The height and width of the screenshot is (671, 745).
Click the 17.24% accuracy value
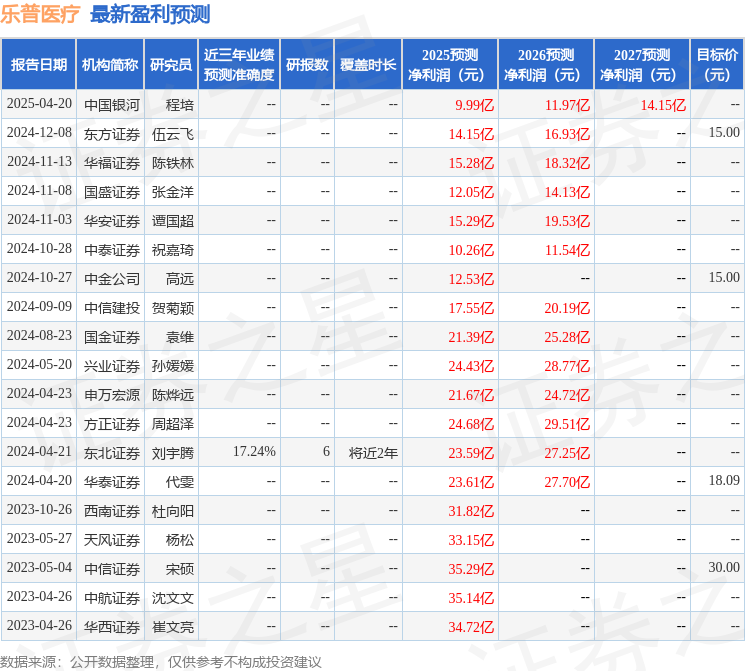click(254, 451)
